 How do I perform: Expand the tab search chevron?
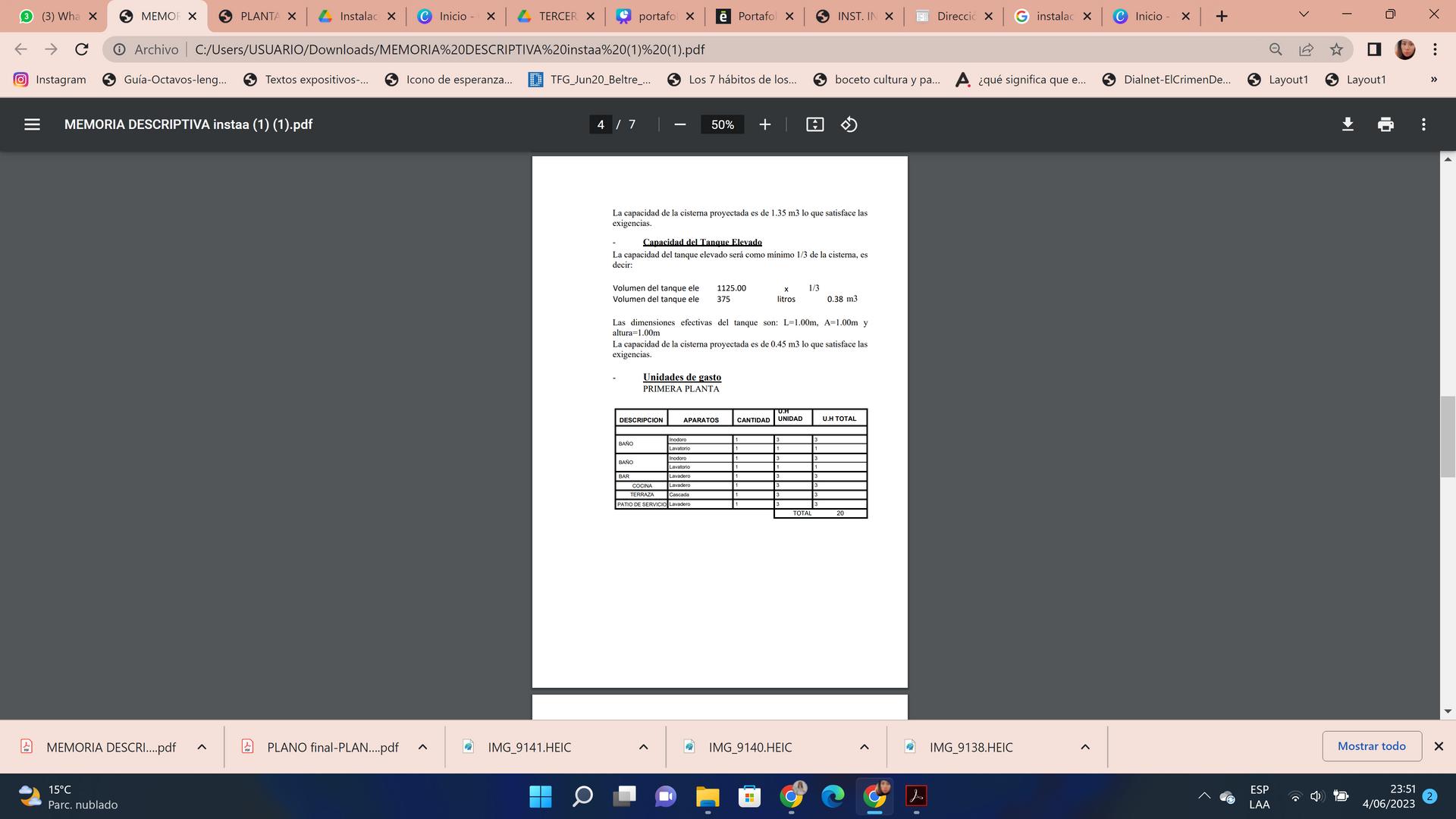[x=1304, y=15]
